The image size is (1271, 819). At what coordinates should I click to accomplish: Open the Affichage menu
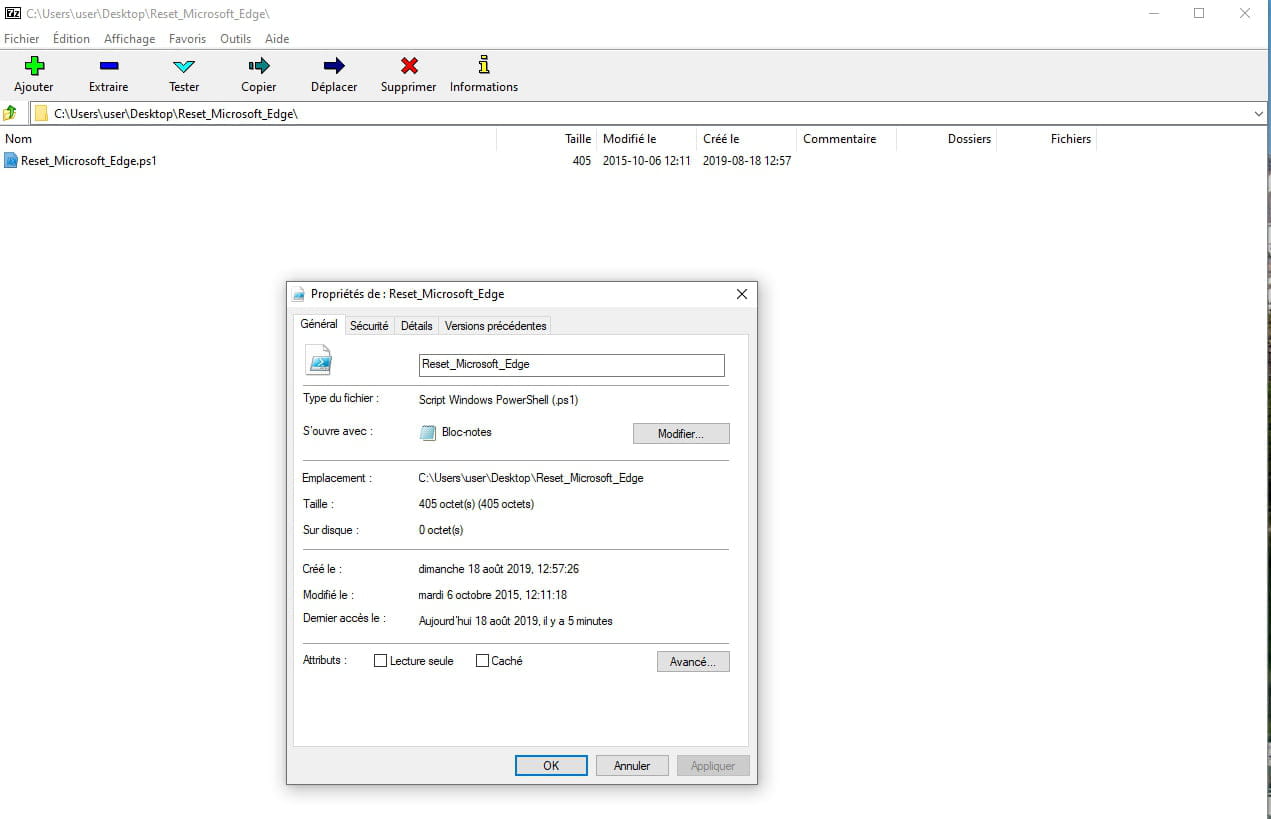pyautogui.click(x=130, y=39)
